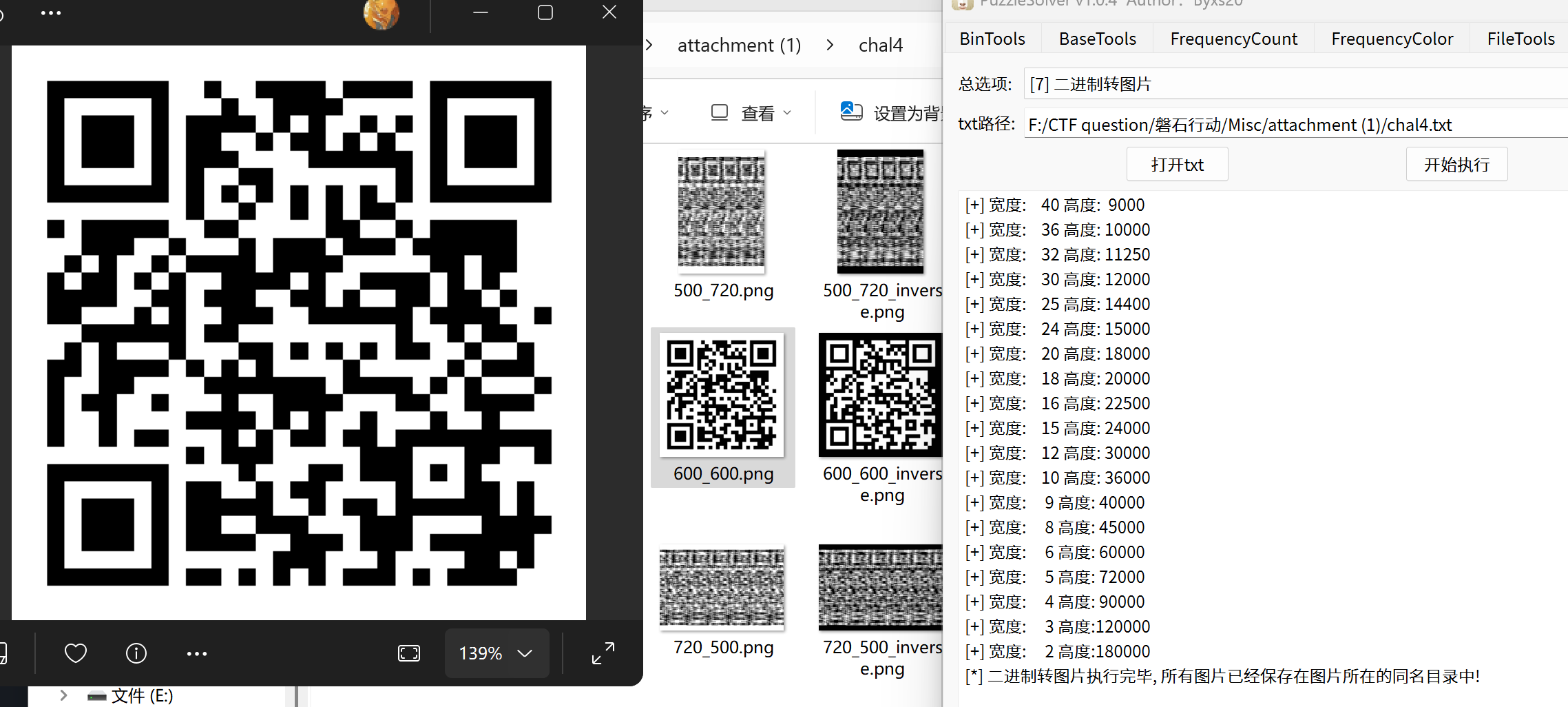Select the 720_500_inverse.png thumbnail
The image size is (1568, 707).
coord(880,588)
